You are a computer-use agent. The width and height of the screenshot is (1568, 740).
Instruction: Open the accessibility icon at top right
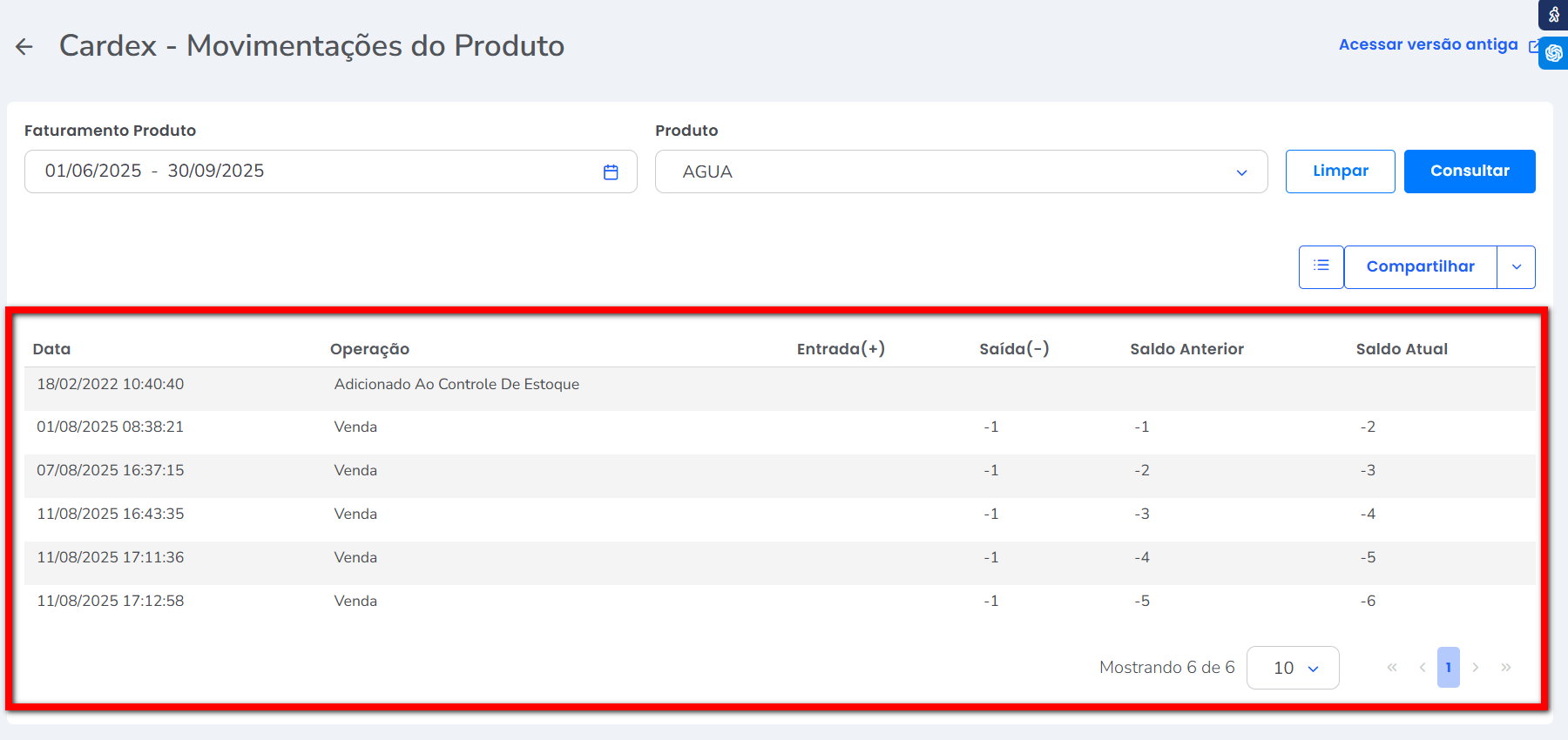click(x=1554, y=15)
